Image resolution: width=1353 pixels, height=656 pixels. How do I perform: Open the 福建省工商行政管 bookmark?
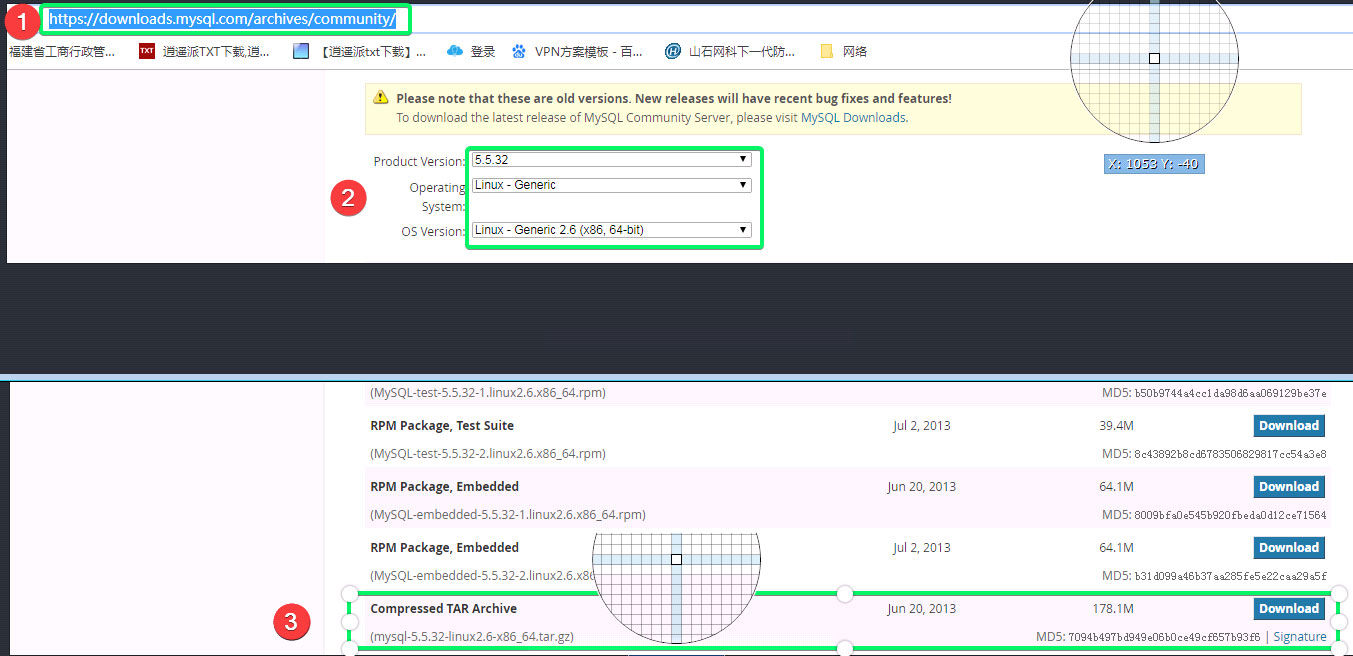tap(62, 51)
